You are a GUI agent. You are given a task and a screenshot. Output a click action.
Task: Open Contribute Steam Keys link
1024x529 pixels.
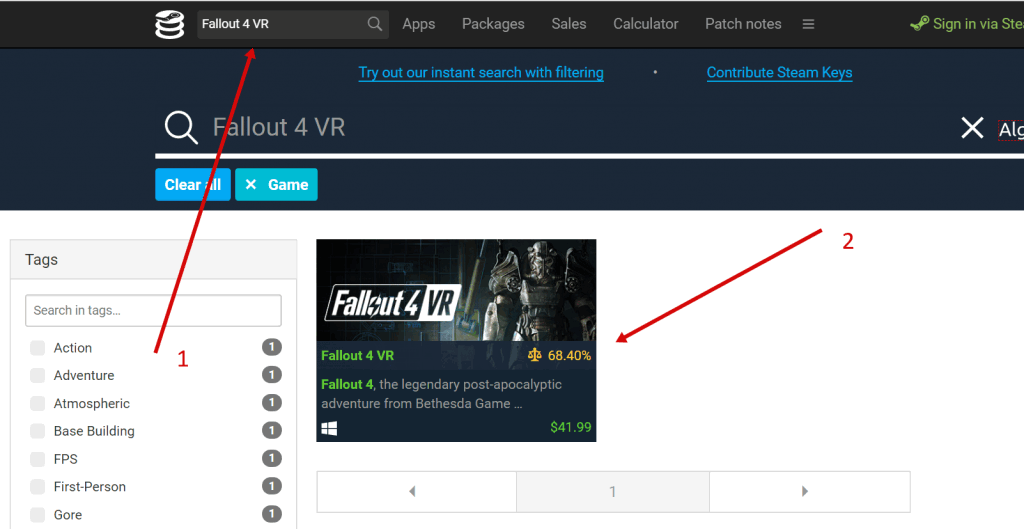780,72
